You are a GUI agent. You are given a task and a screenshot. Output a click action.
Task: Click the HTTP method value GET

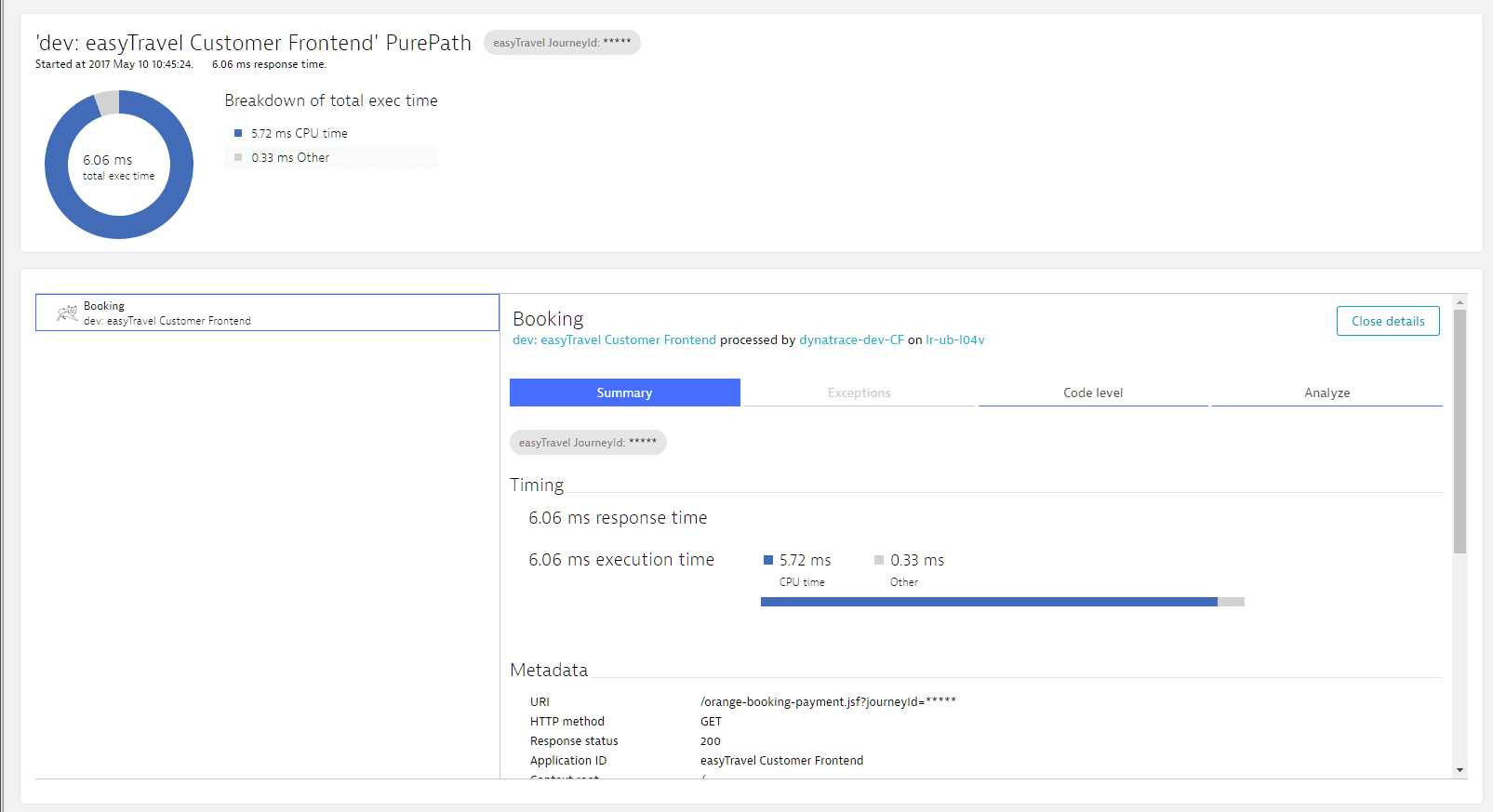(711, 722)
